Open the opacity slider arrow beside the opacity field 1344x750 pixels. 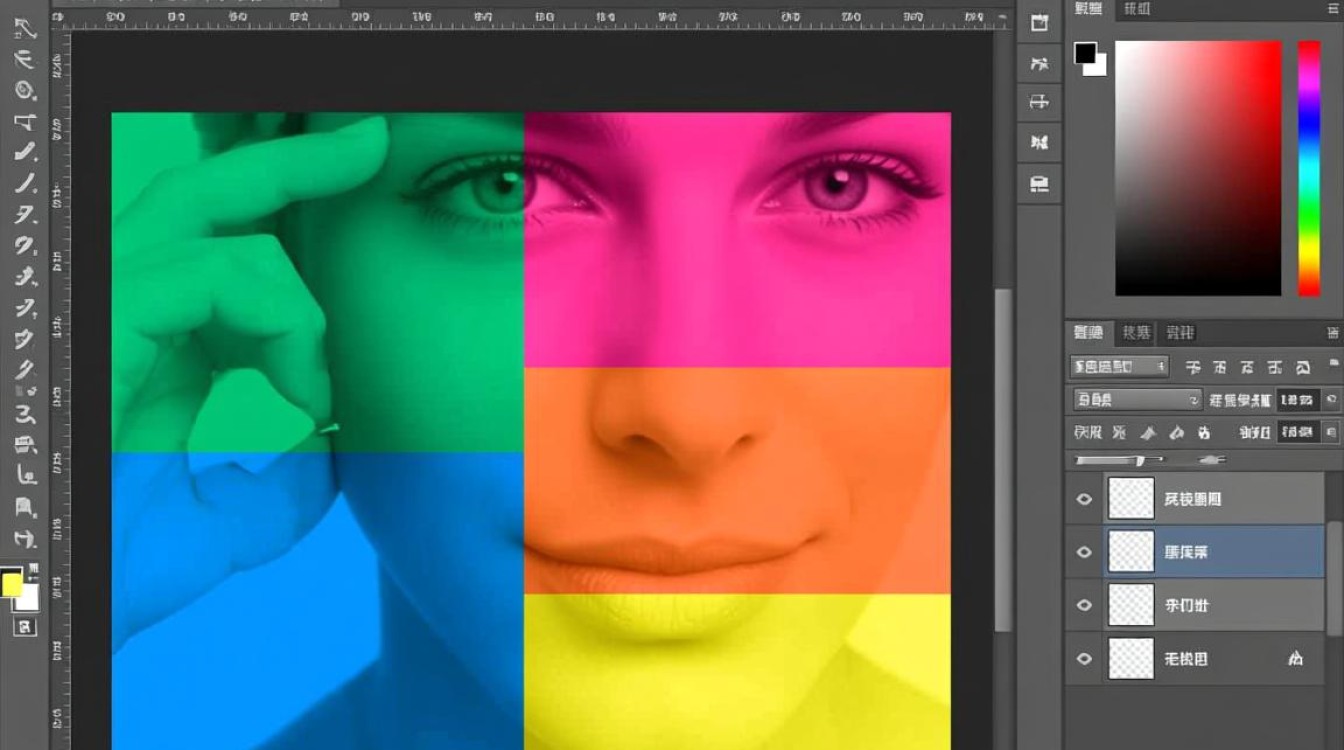tap(1331, 400)
